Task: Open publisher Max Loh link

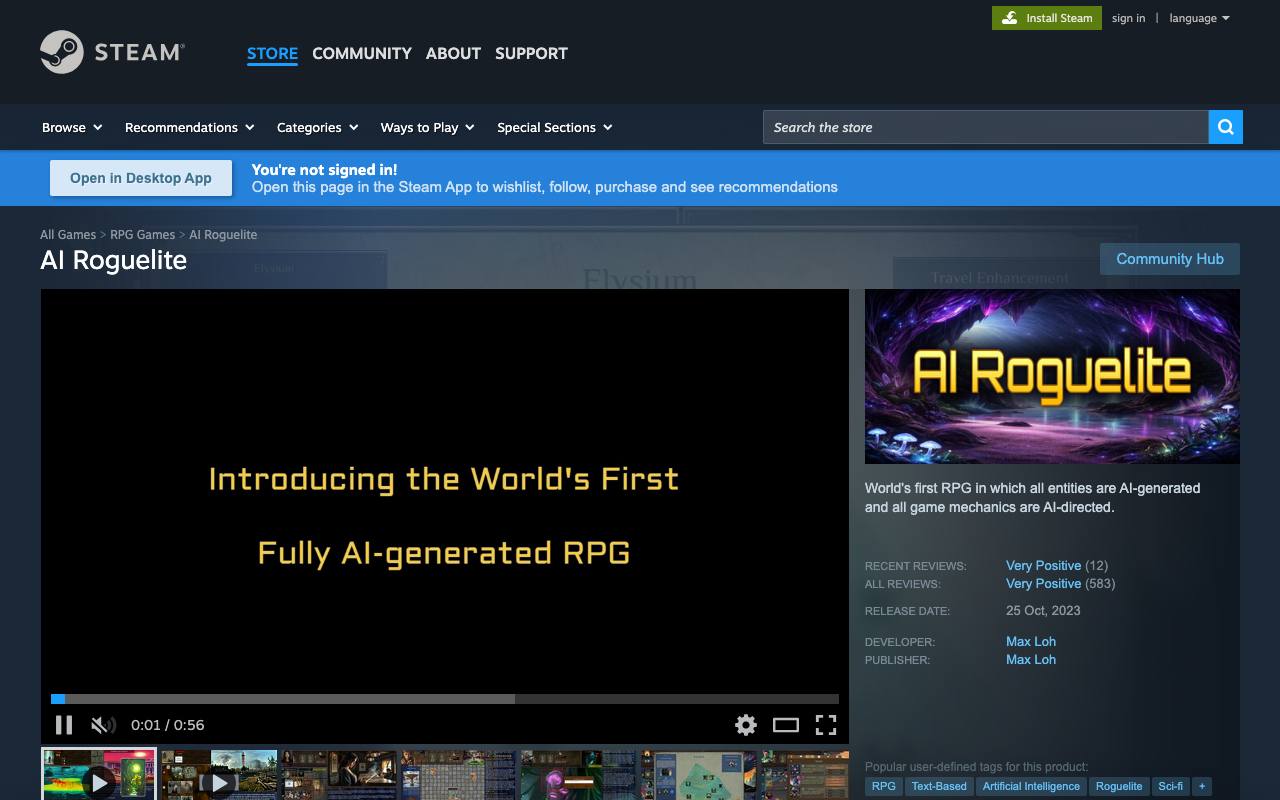Action: [x=1031, y=659]
